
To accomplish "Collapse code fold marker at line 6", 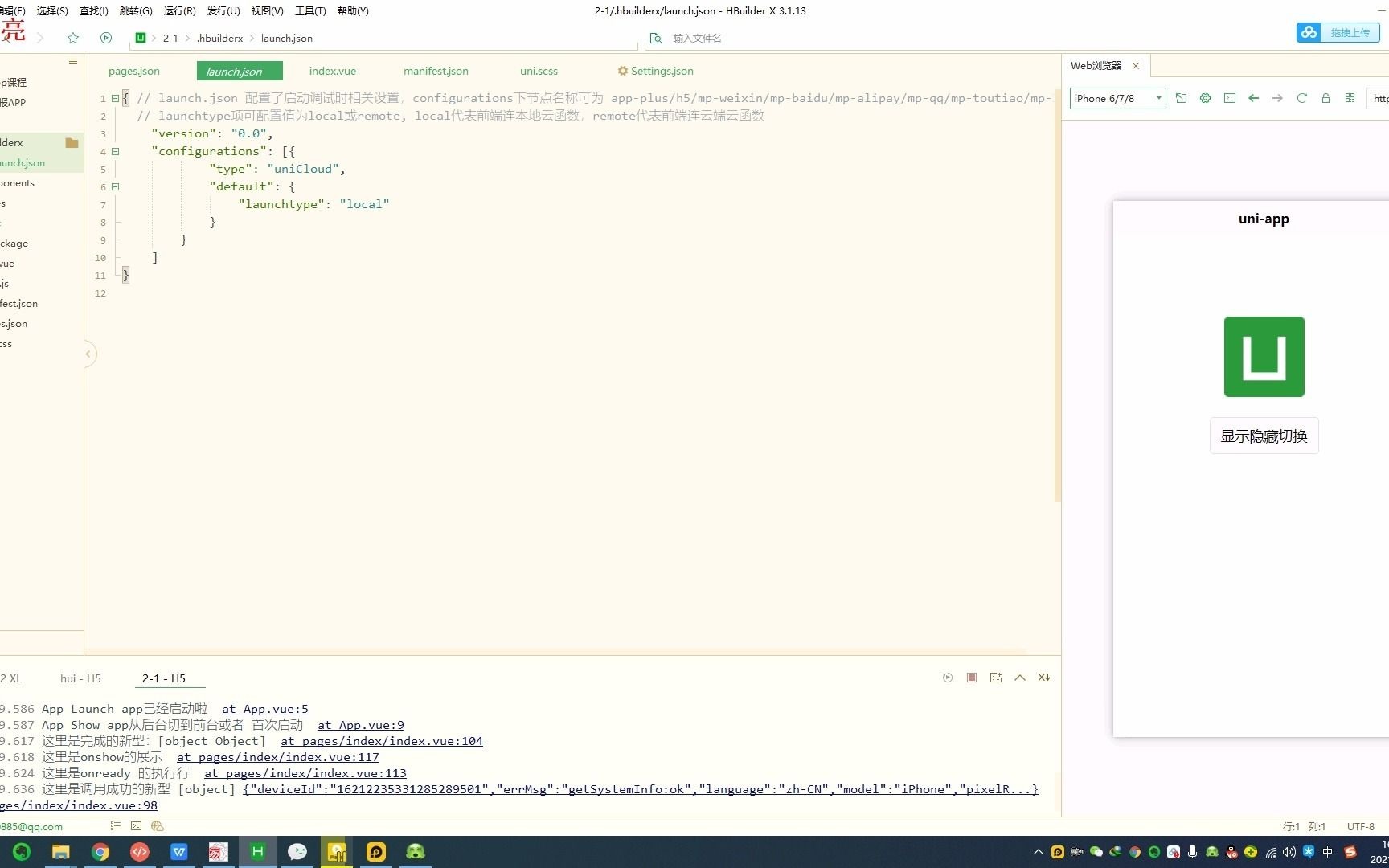I will (115, 186).
